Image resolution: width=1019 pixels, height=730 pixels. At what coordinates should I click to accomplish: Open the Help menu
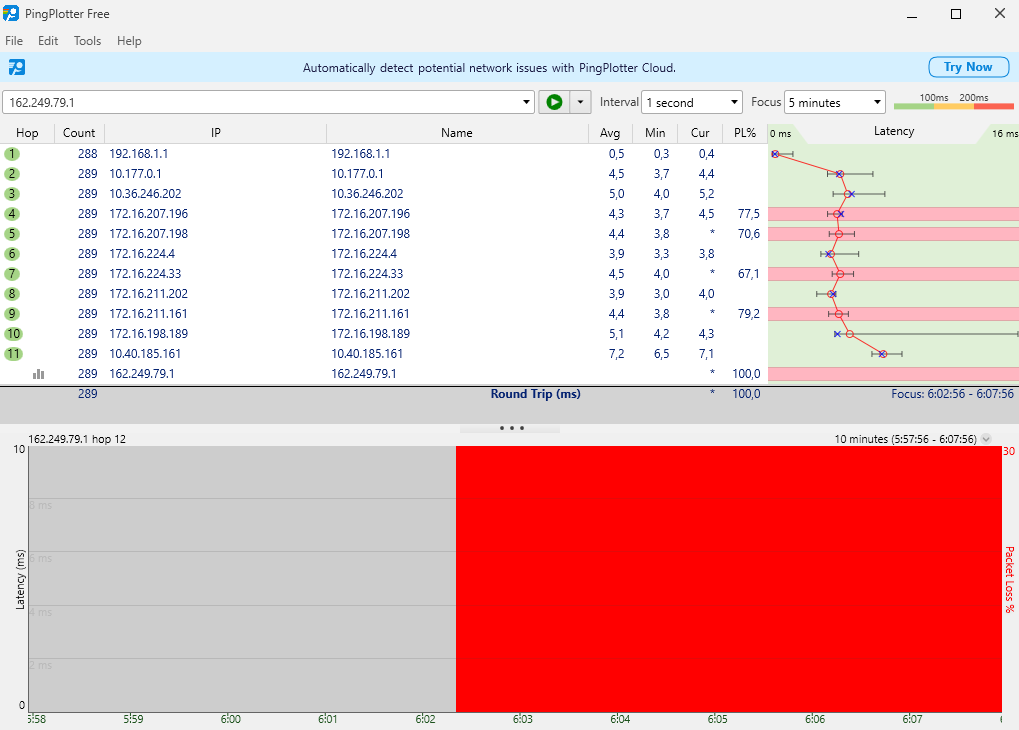pos(129,40)
